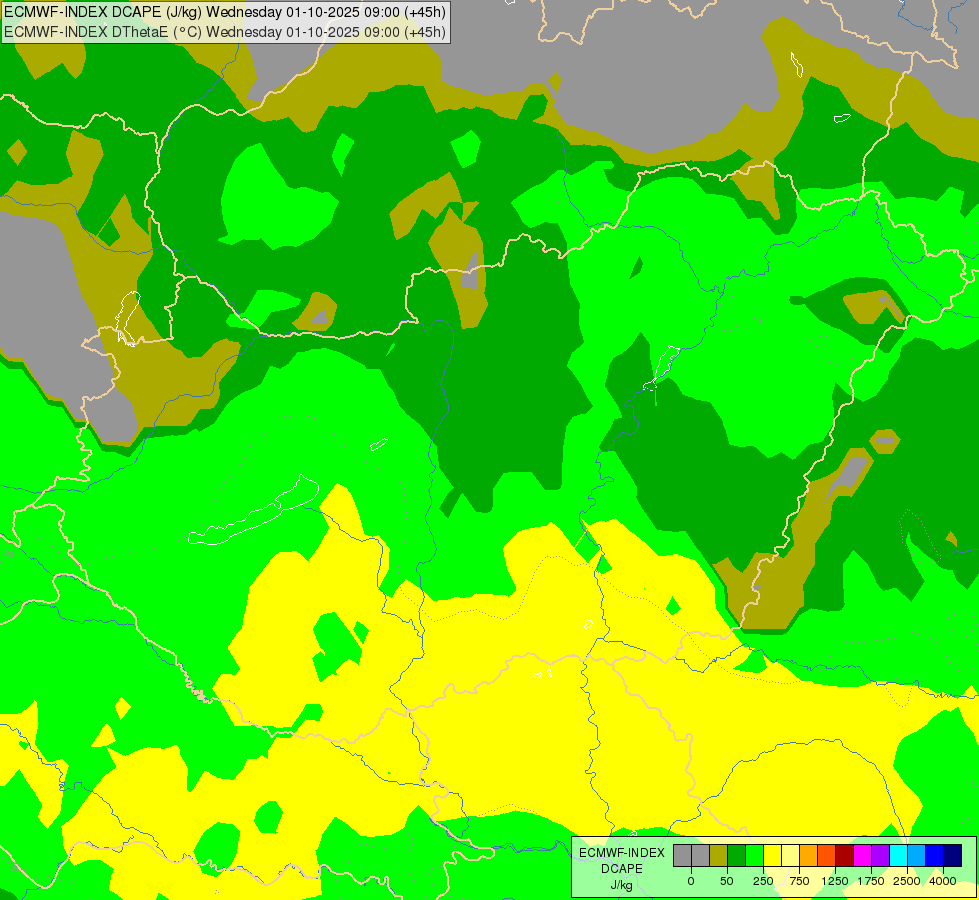This screenshot has height=900, width=979.
Task: Select the orange legend swatch
Action: pos(808,855)
